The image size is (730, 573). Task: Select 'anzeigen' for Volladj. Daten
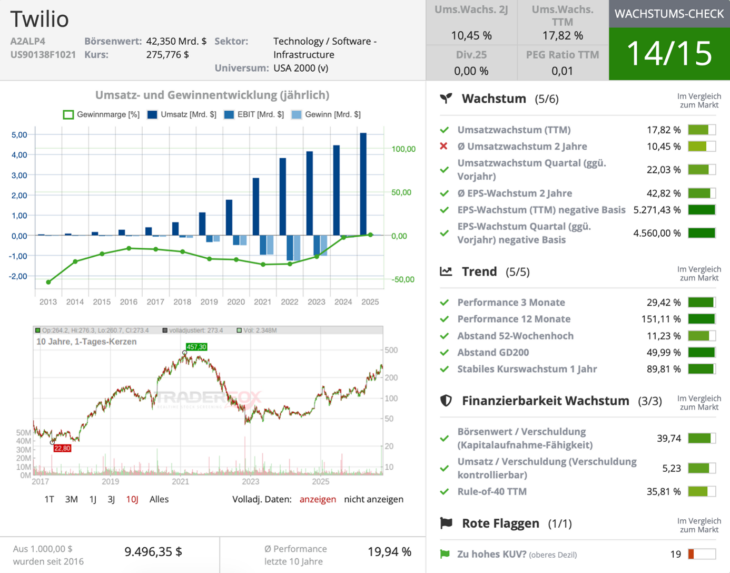(318, 499)
